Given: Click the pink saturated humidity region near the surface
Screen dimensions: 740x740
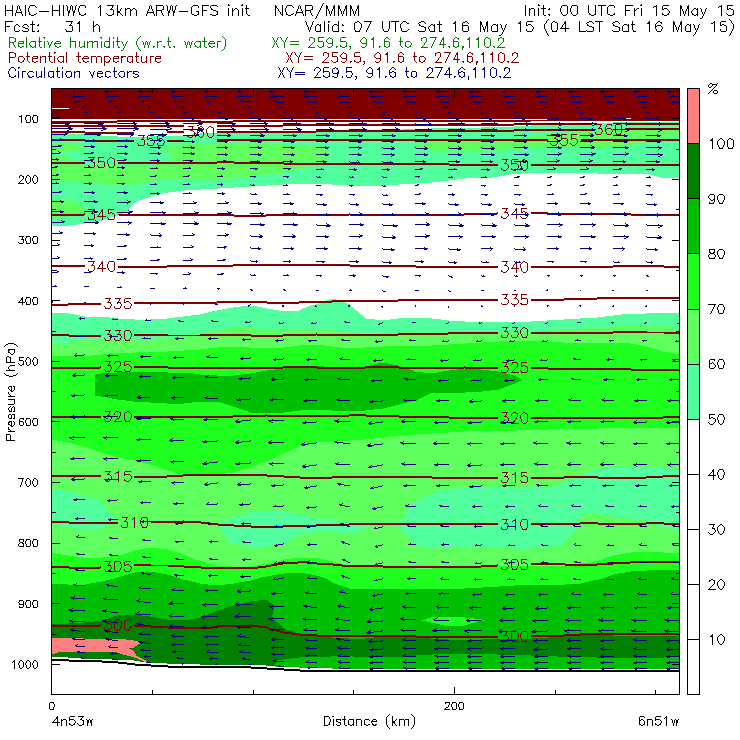Looking at the screenshot, I should pos(92,646).
